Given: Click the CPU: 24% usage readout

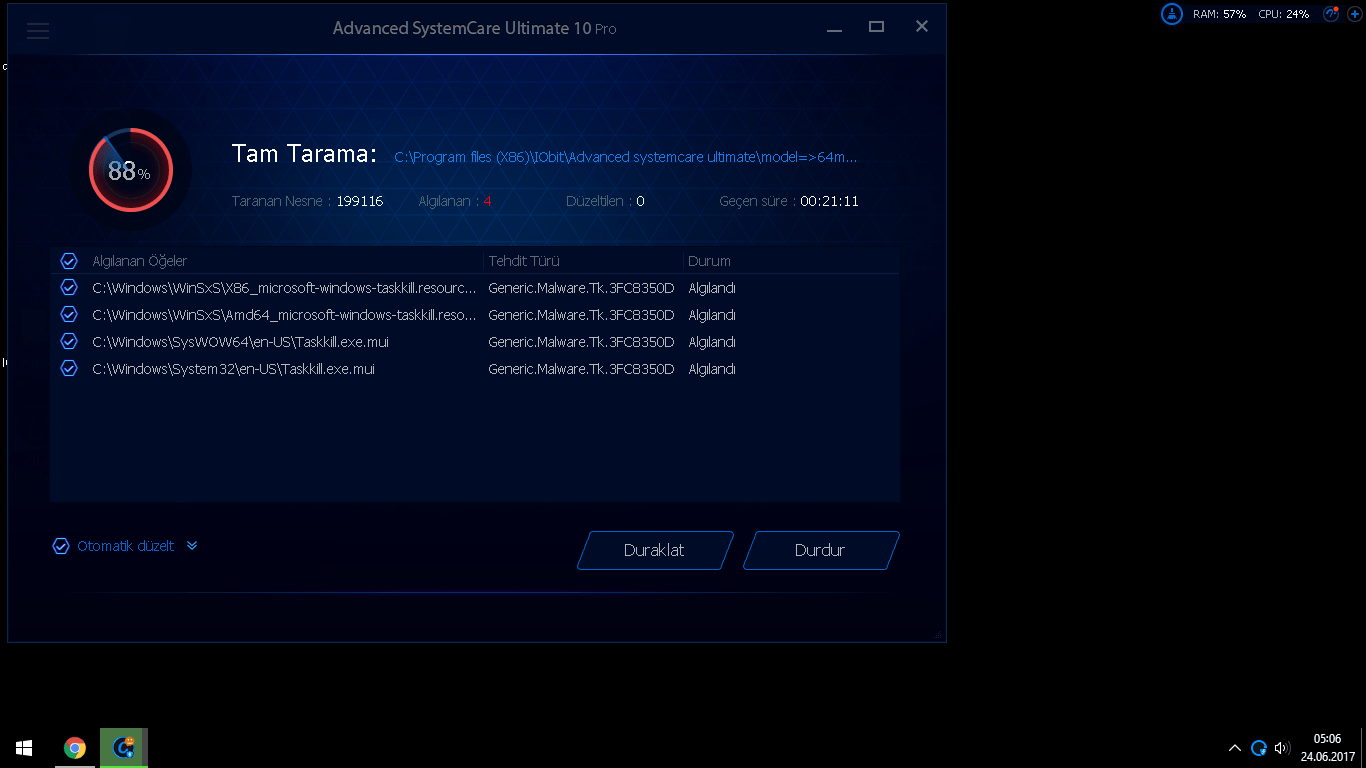Looking at the screenshot, I should pyautogui.click(x=1283, y=14).
